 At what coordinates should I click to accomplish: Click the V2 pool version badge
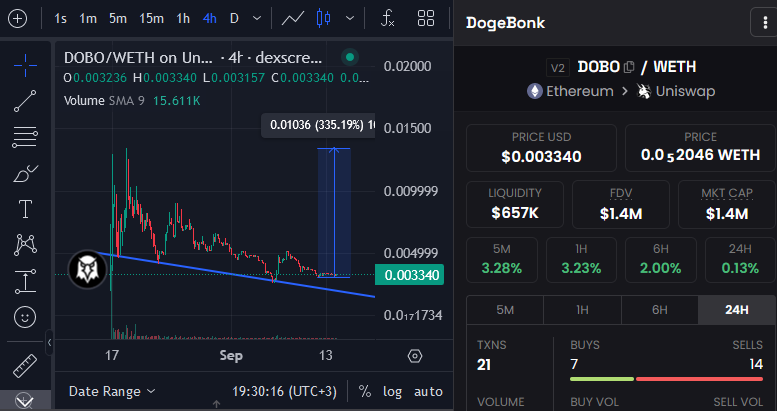point(558,67)
